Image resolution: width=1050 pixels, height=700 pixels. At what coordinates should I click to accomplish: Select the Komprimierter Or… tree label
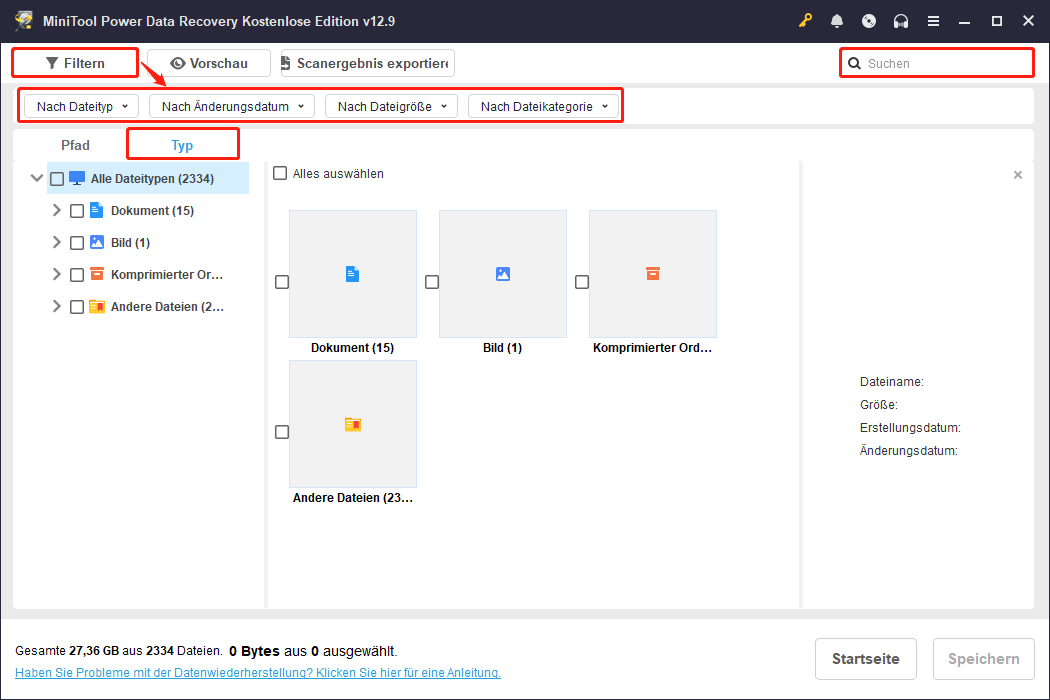coord(167,275)
